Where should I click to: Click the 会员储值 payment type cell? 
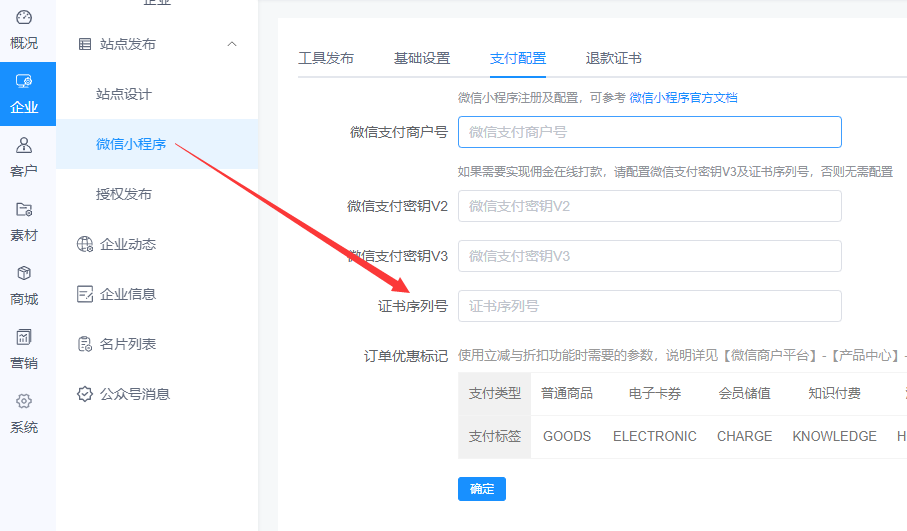tap(744, 393)
